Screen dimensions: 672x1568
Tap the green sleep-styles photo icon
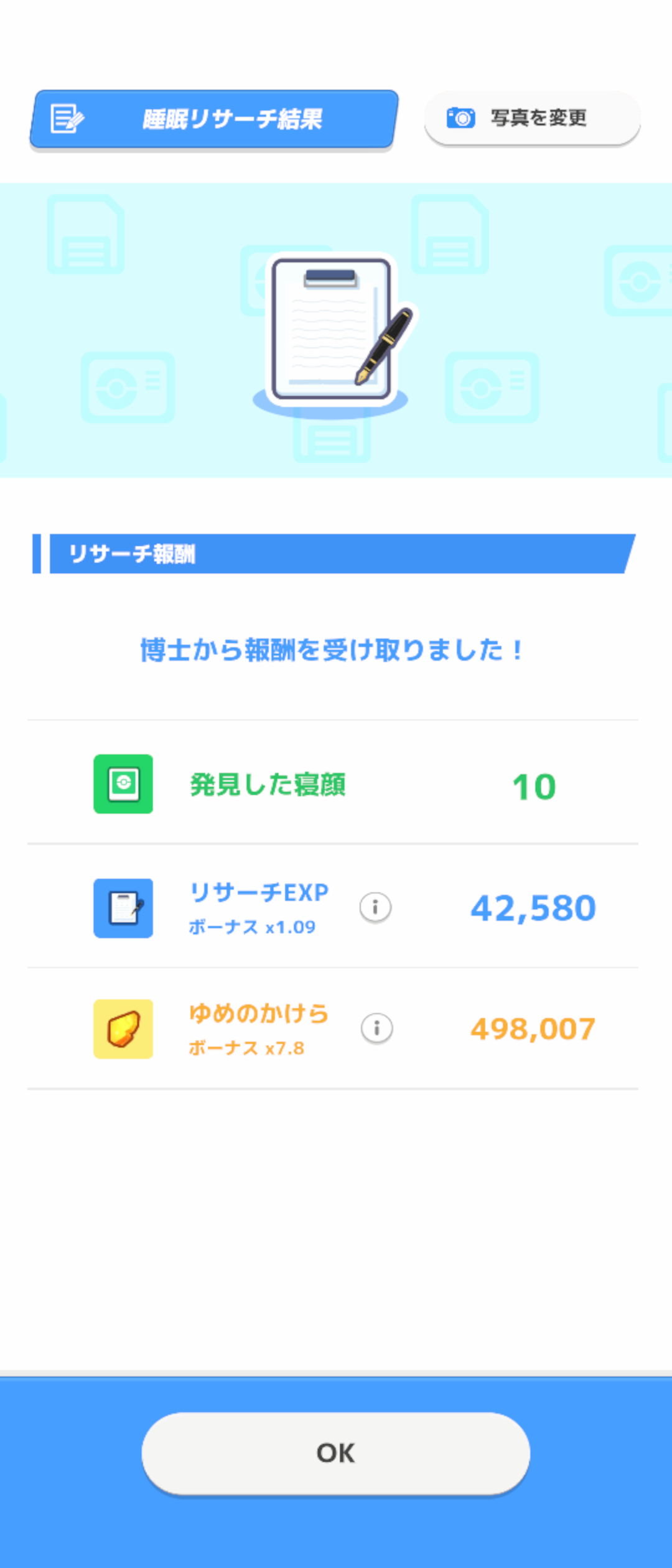(123, 784)
